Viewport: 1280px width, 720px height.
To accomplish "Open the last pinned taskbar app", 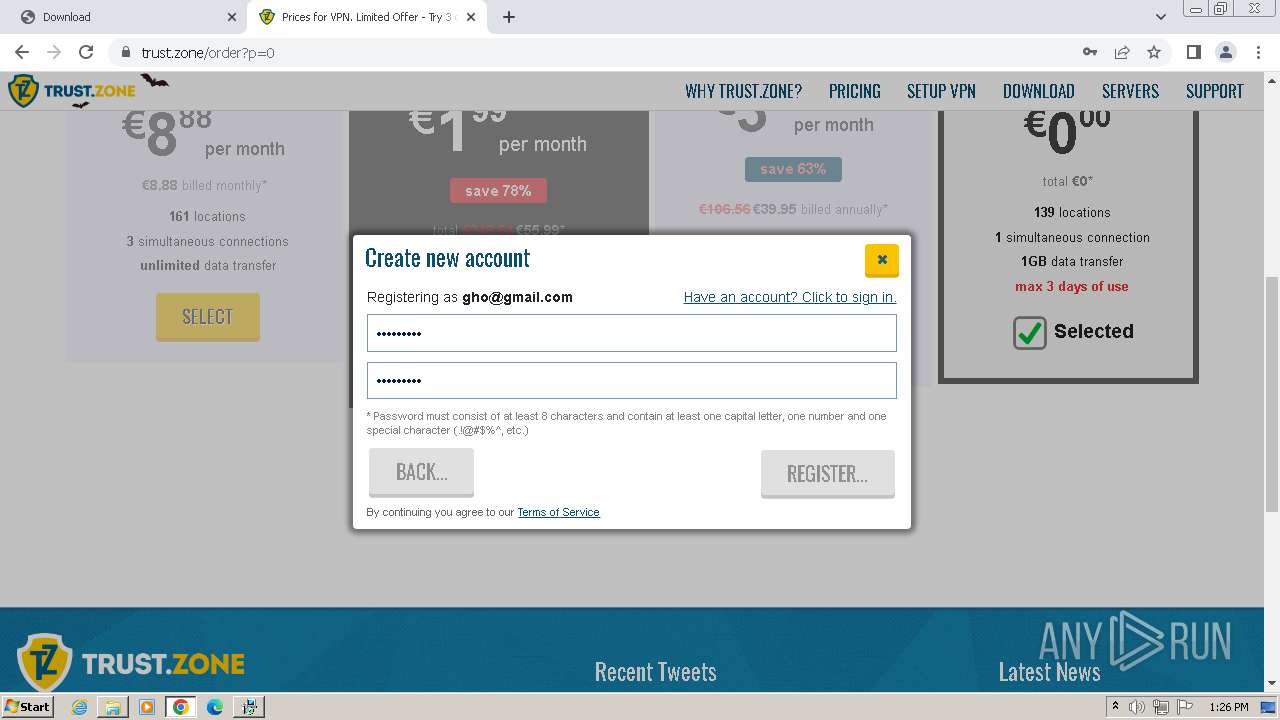I will pos(248,707).
